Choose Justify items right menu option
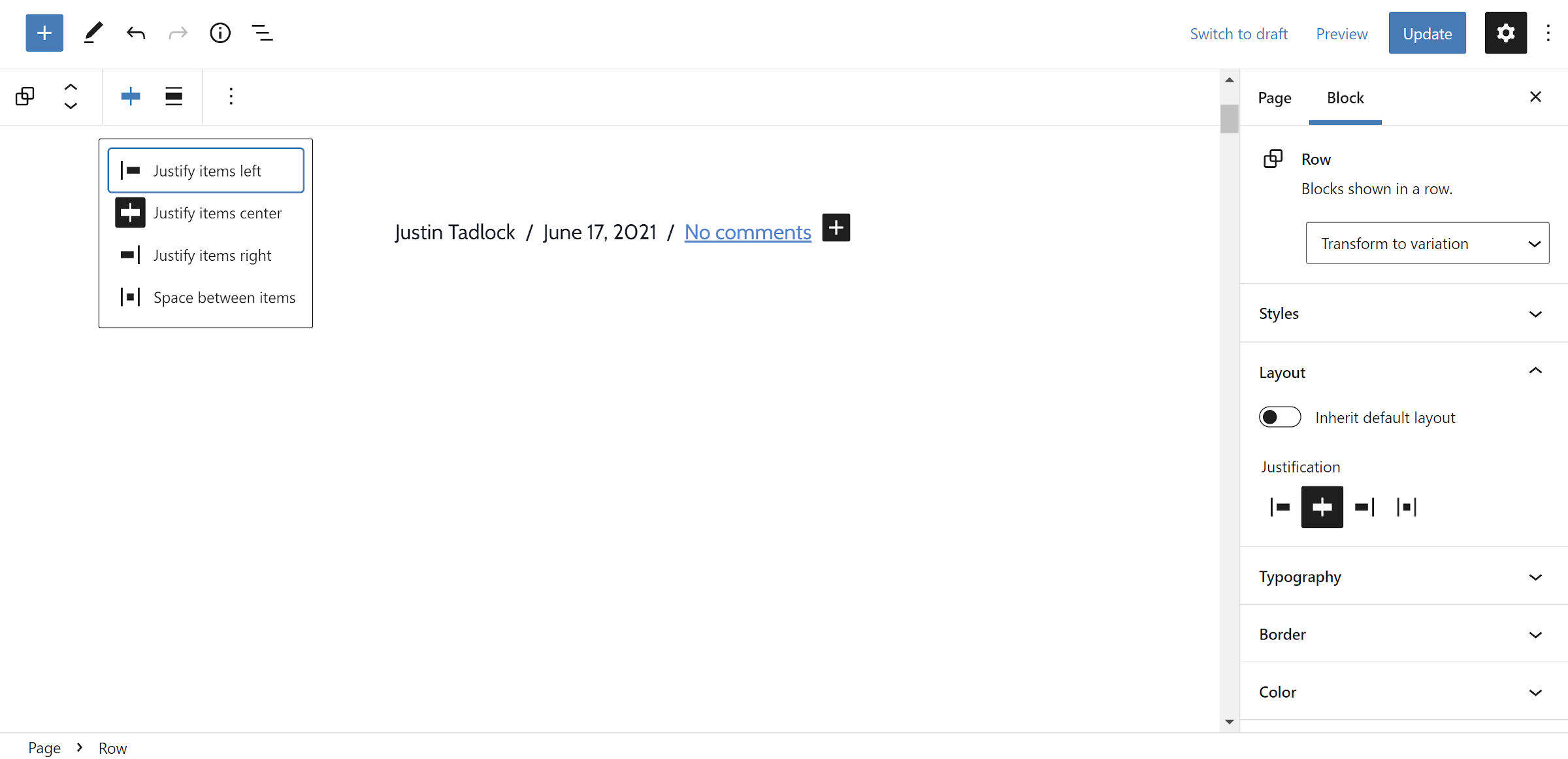The height and width of the screenshot is (759, 1568). tap(212, 256)
